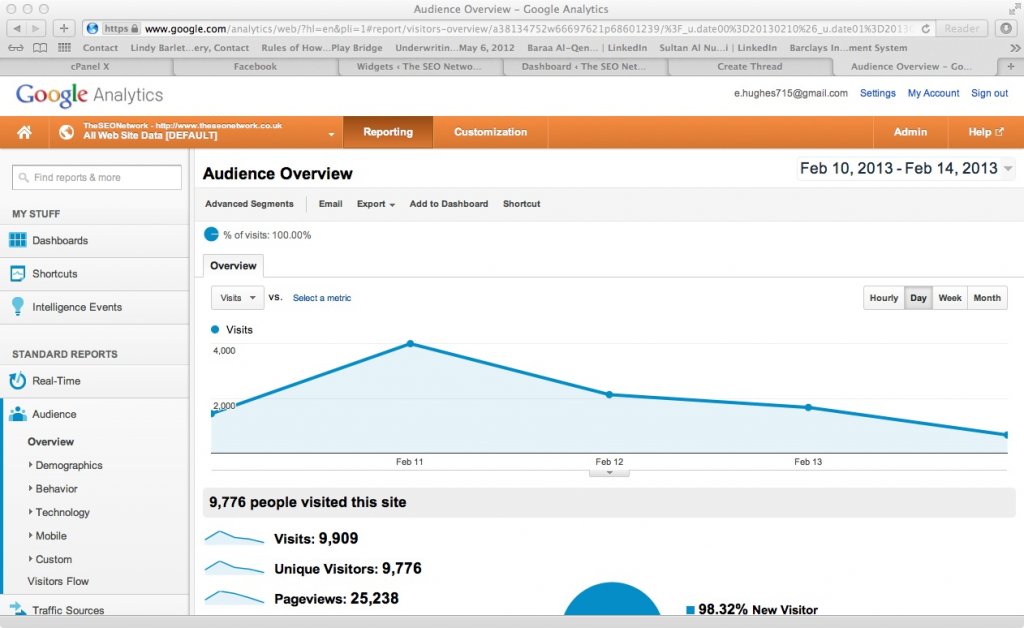Select the Overview chart tab
The height and width of the screenshot is (628, 1024).
coord(233,266)
